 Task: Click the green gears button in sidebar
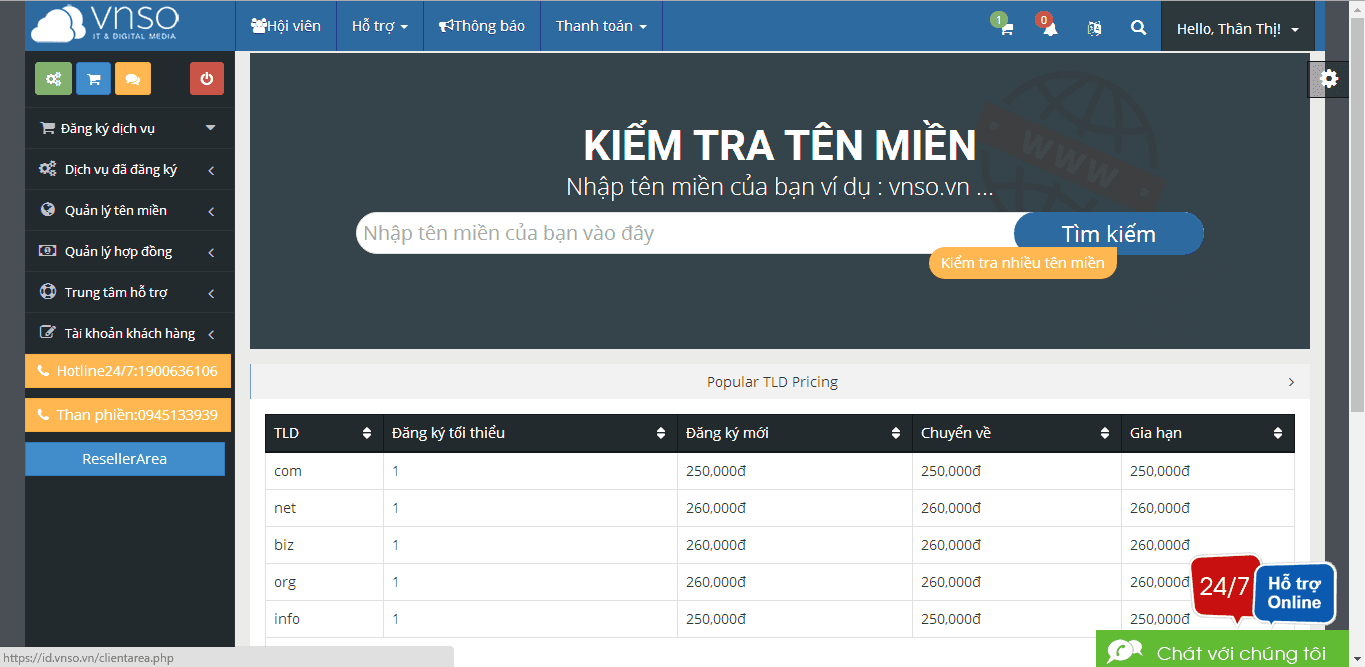[53, 79]
